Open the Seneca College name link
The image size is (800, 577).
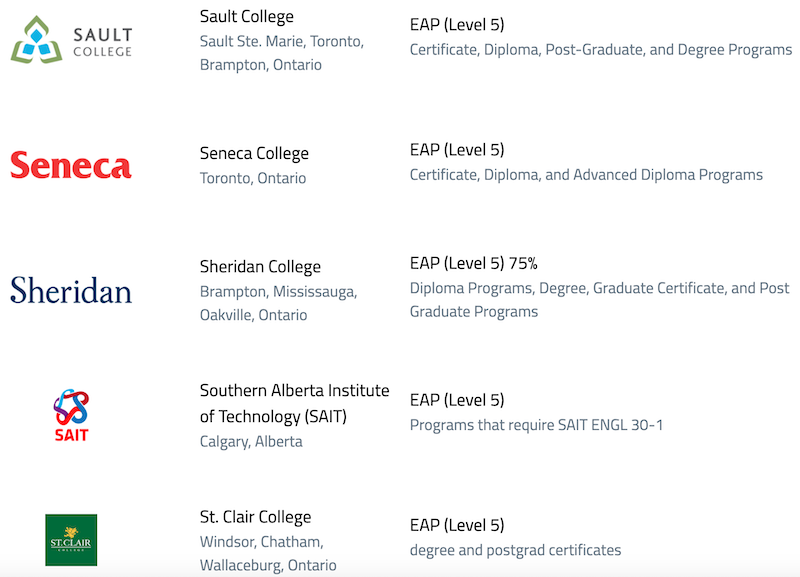click(254, 153)
